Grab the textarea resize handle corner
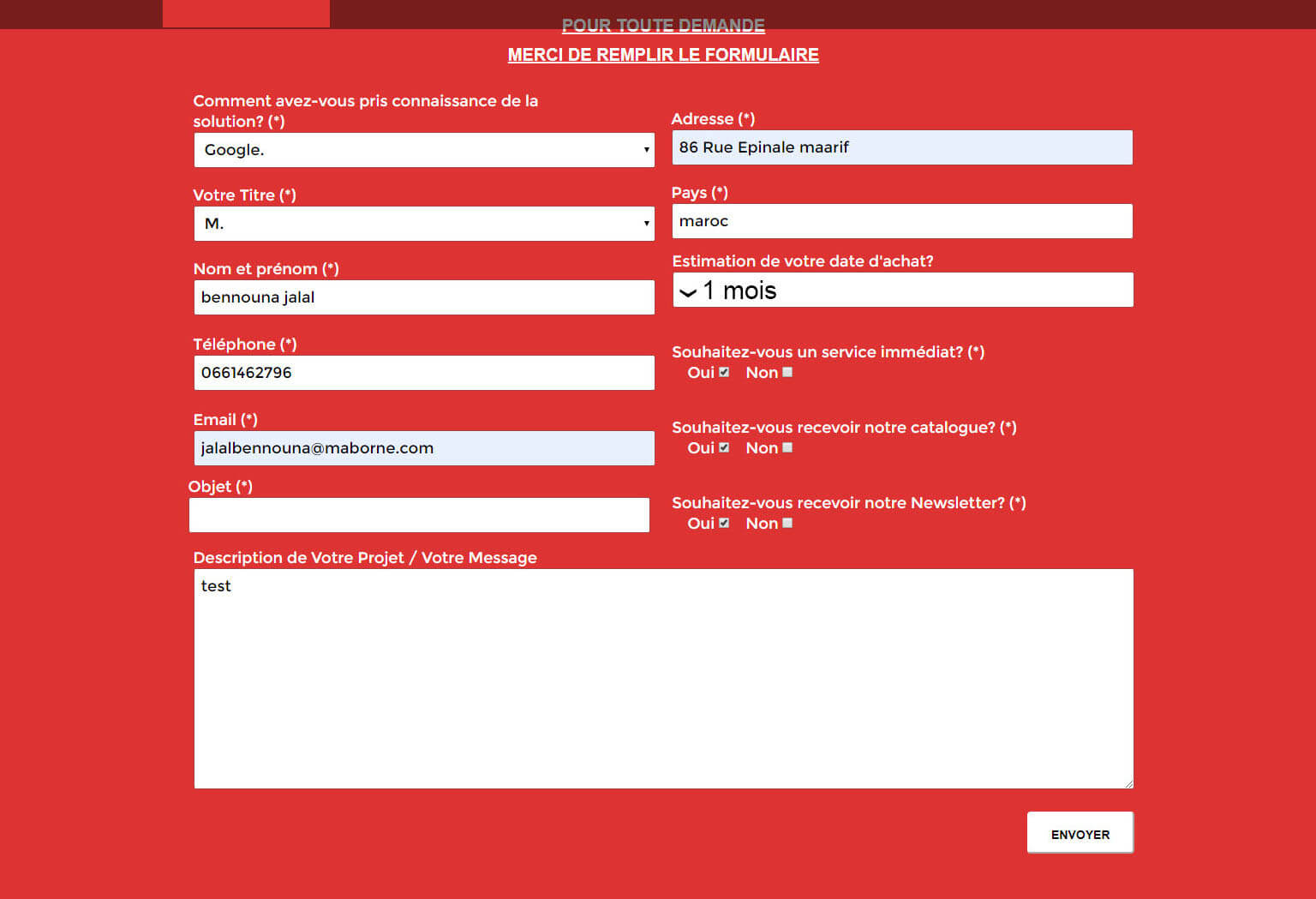 pos(1128,783)
